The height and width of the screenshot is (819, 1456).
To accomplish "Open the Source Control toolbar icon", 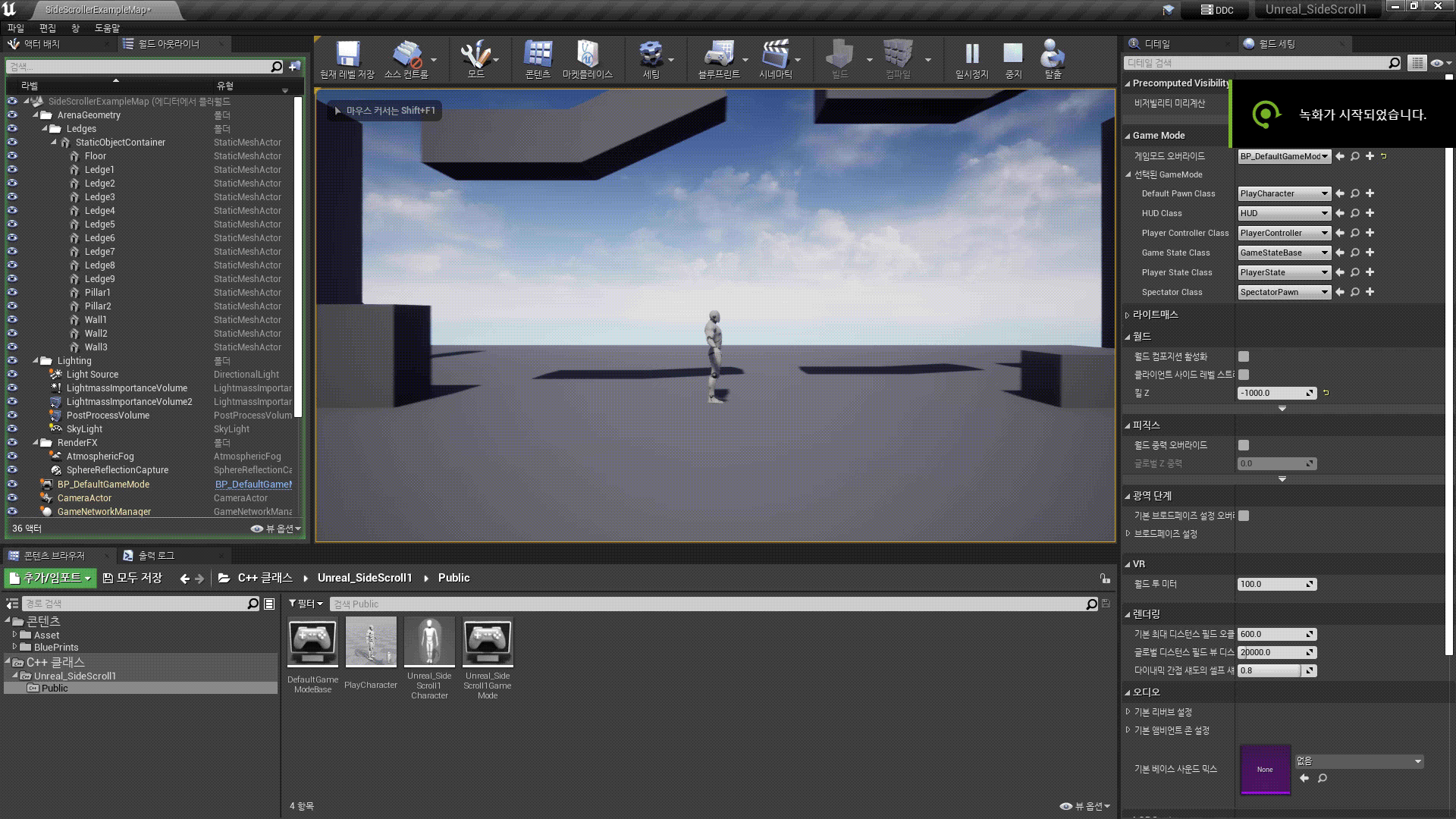I will pyautogui.click(x=406, y=55).
